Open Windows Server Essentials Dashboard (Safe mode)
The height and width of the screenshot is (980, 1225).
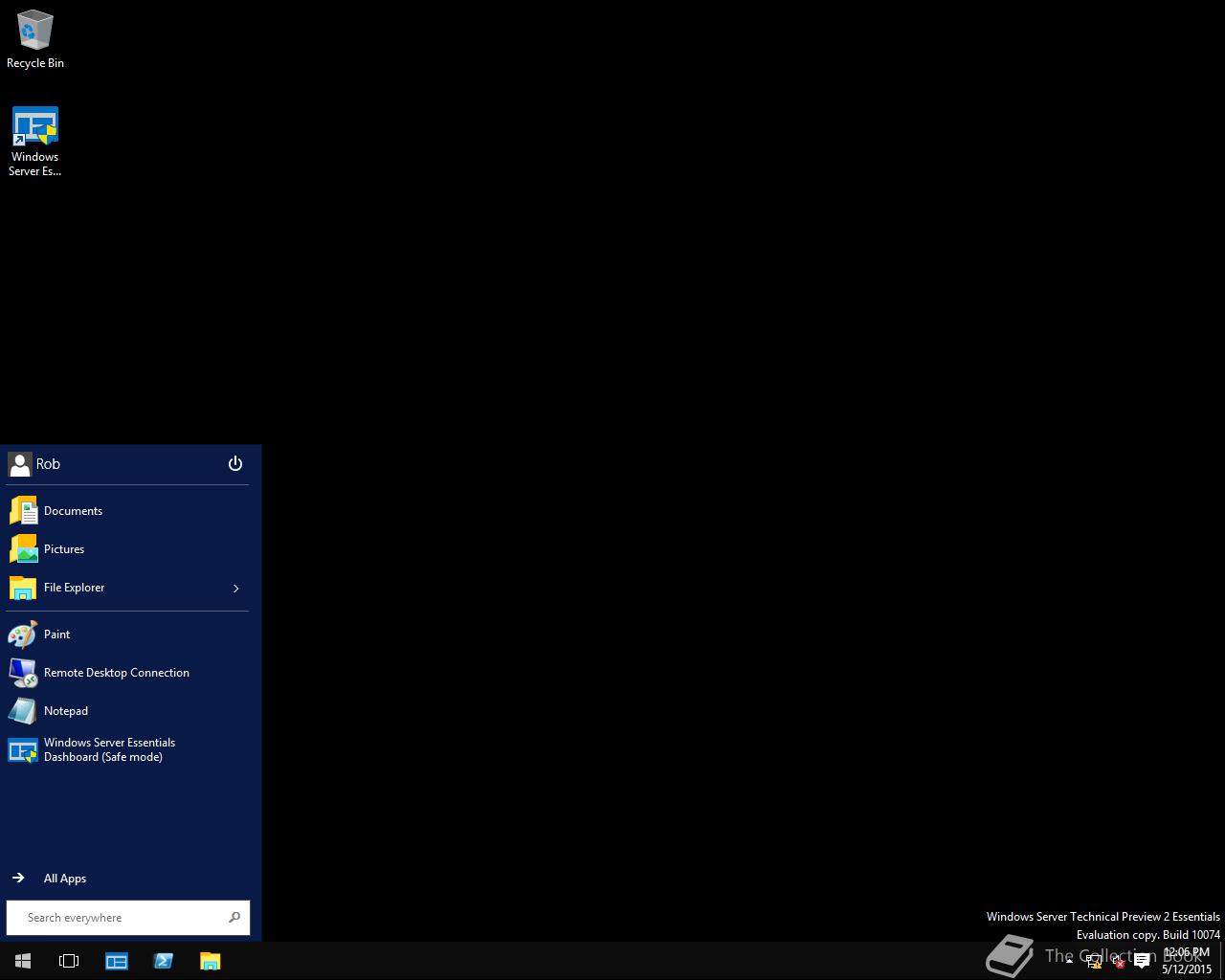127,749
